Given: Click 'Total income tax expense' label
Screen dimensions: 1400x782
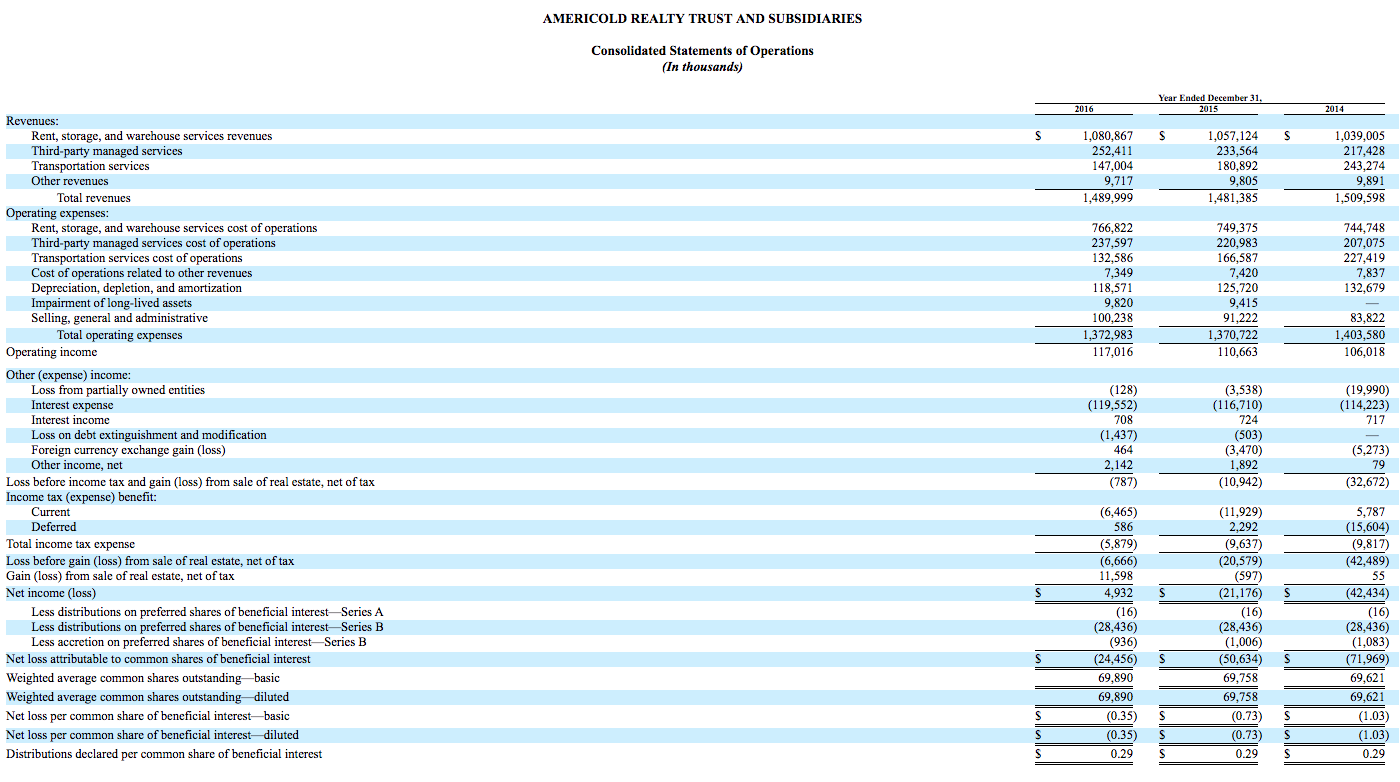Looking at the screenshot, I should click(70, 544).
